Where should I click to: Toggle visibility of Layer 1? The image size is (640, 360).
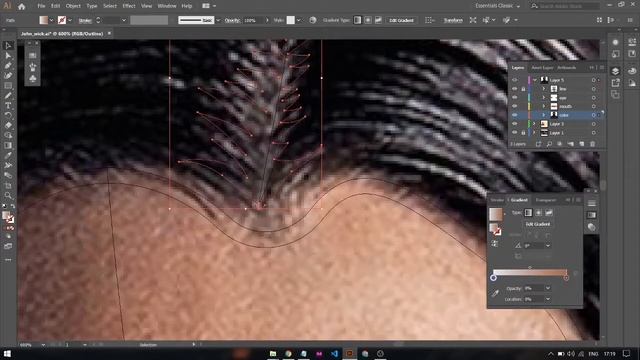point(514,133)
